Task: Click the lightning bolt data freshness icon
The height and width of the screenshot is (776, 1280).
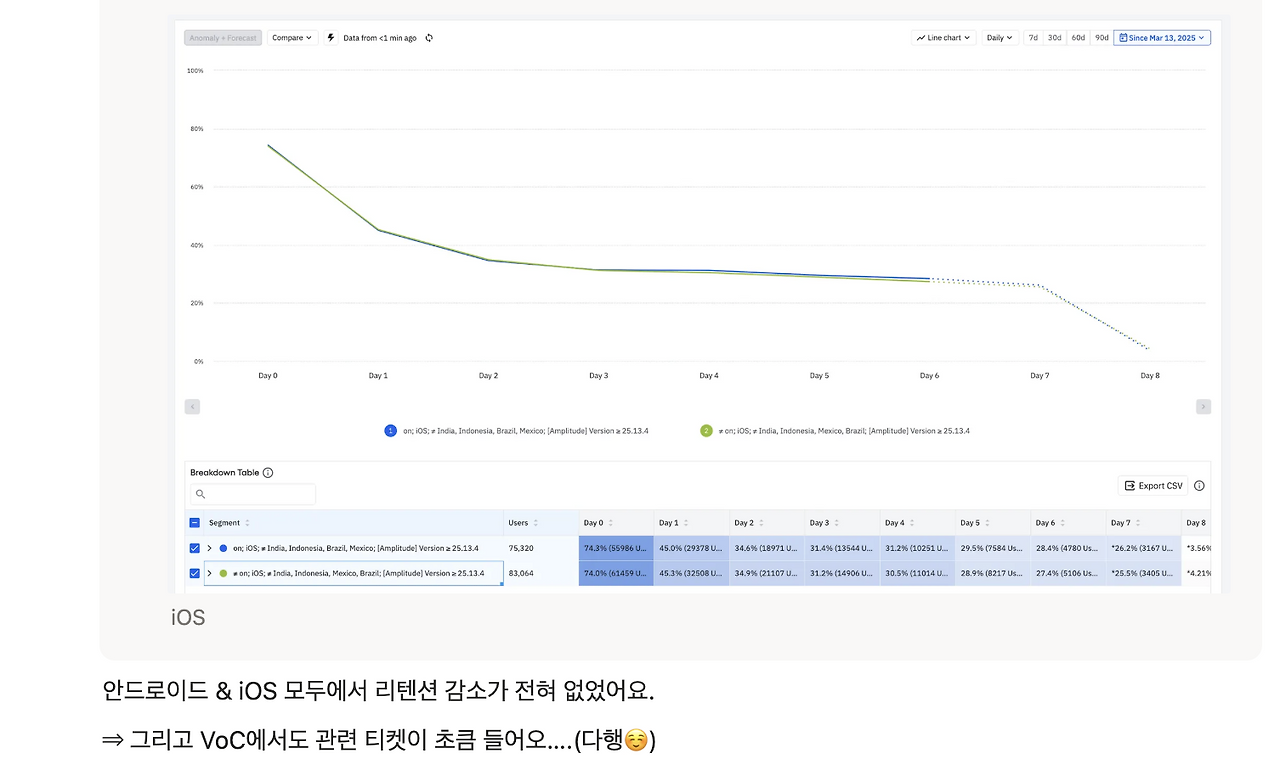Action: point(330,37)
